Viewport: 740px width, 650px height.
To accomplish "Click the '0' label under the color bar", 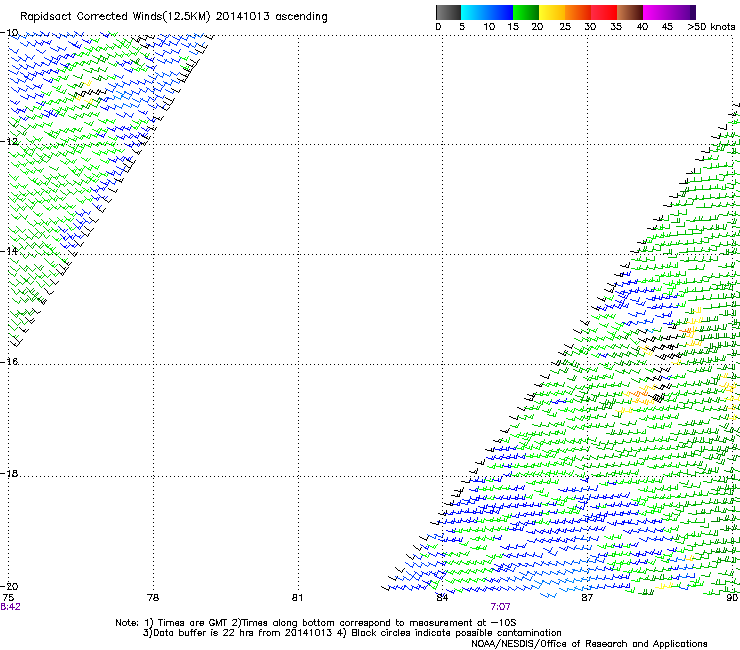I will (x=438, y=27).
